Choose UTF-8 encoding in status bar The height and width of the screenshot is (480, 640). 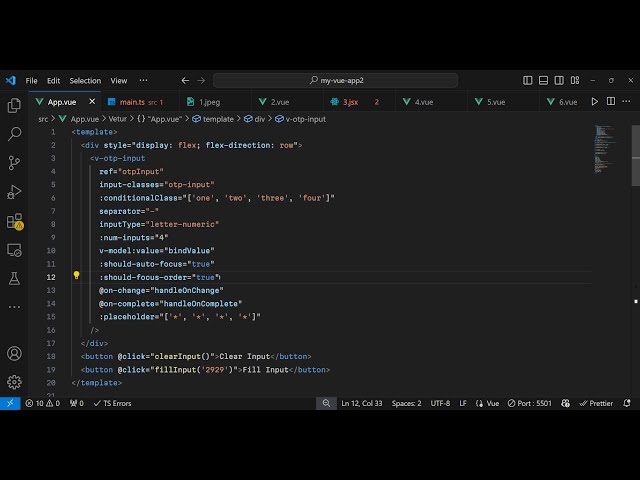click(440, 403)
